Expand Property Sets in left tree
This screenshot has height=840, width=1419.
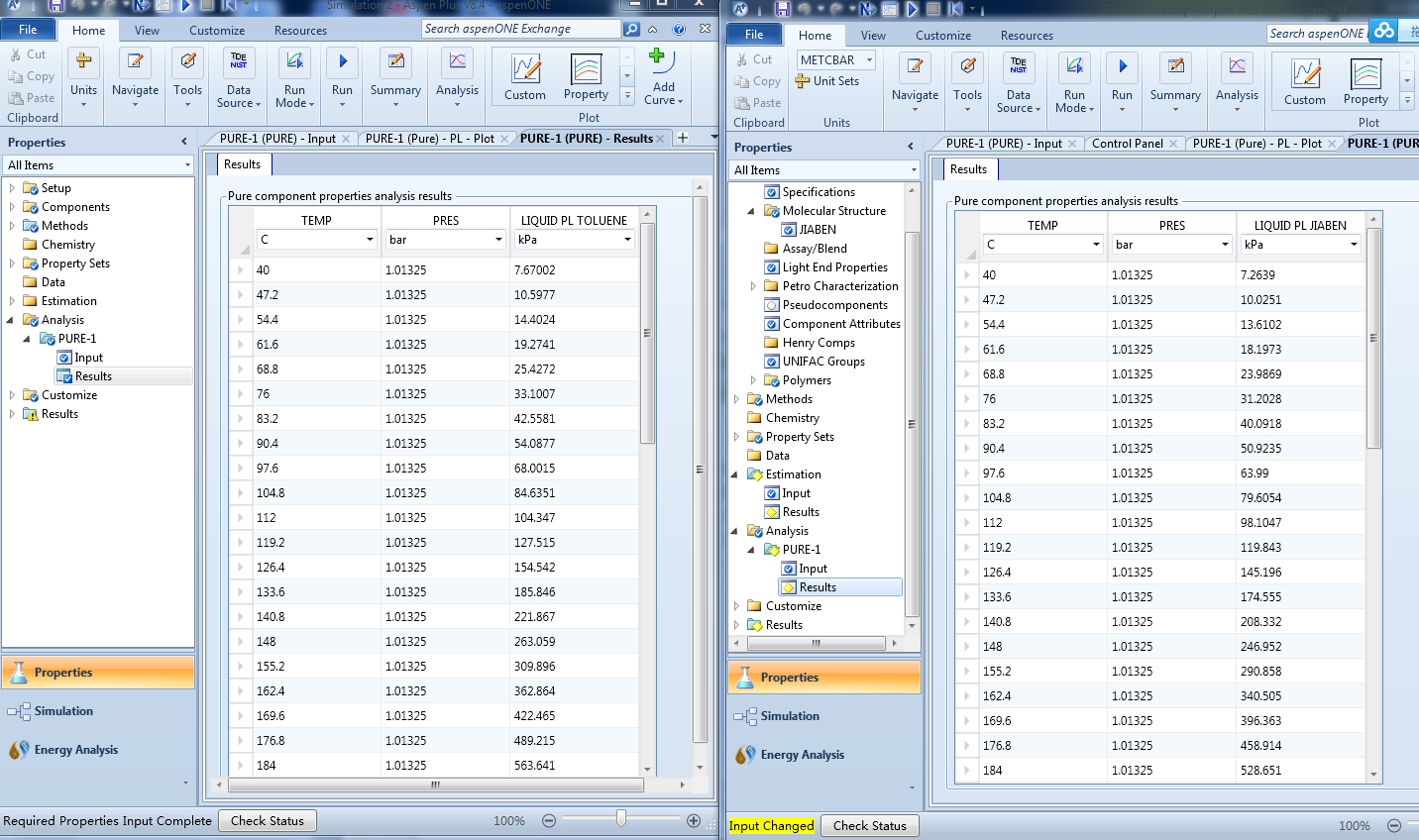click(x=12, y=263)
